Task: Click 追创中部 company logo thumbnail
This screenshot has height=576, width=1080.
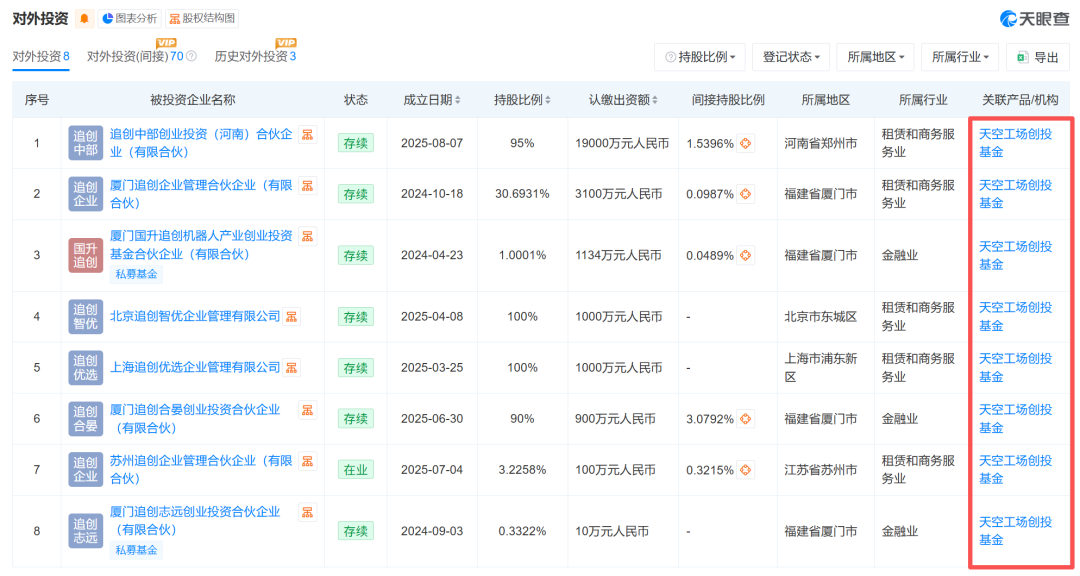Action: [x=85, y=143]
